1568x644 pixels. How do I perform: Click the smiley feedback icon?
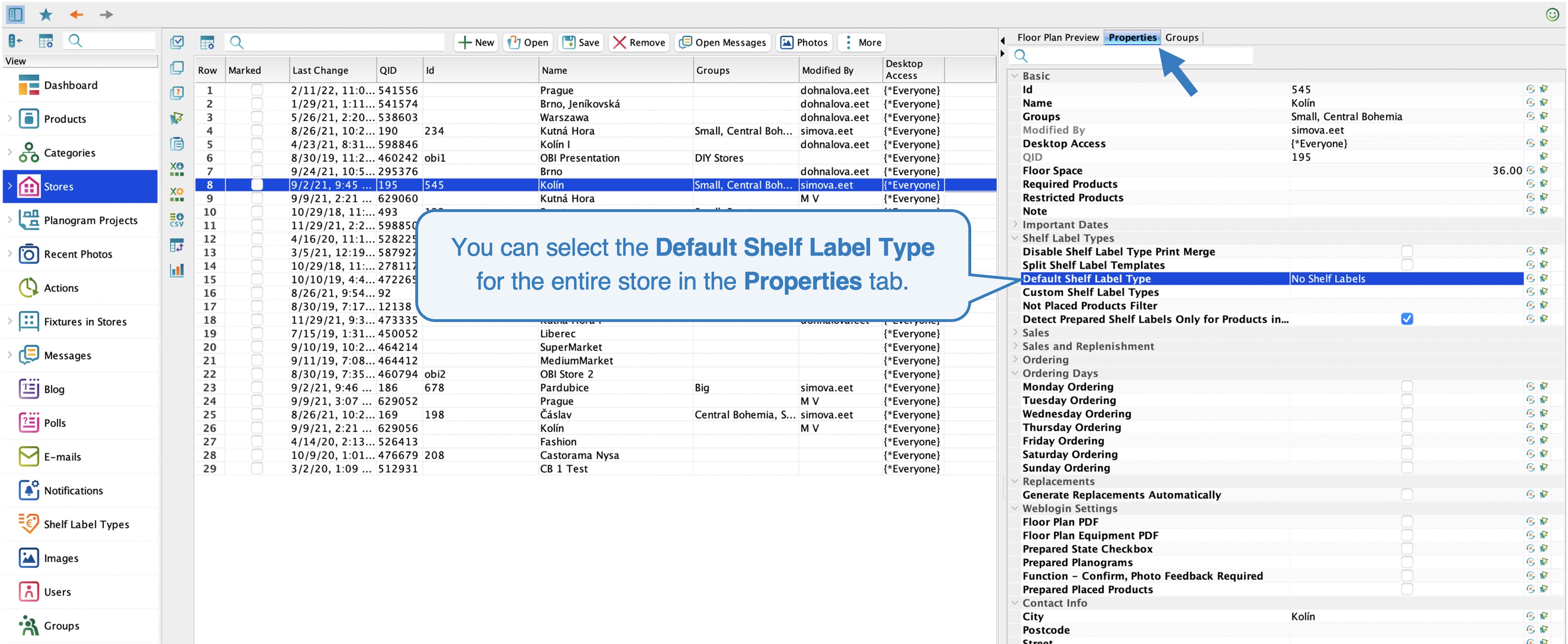(1553, 14)
